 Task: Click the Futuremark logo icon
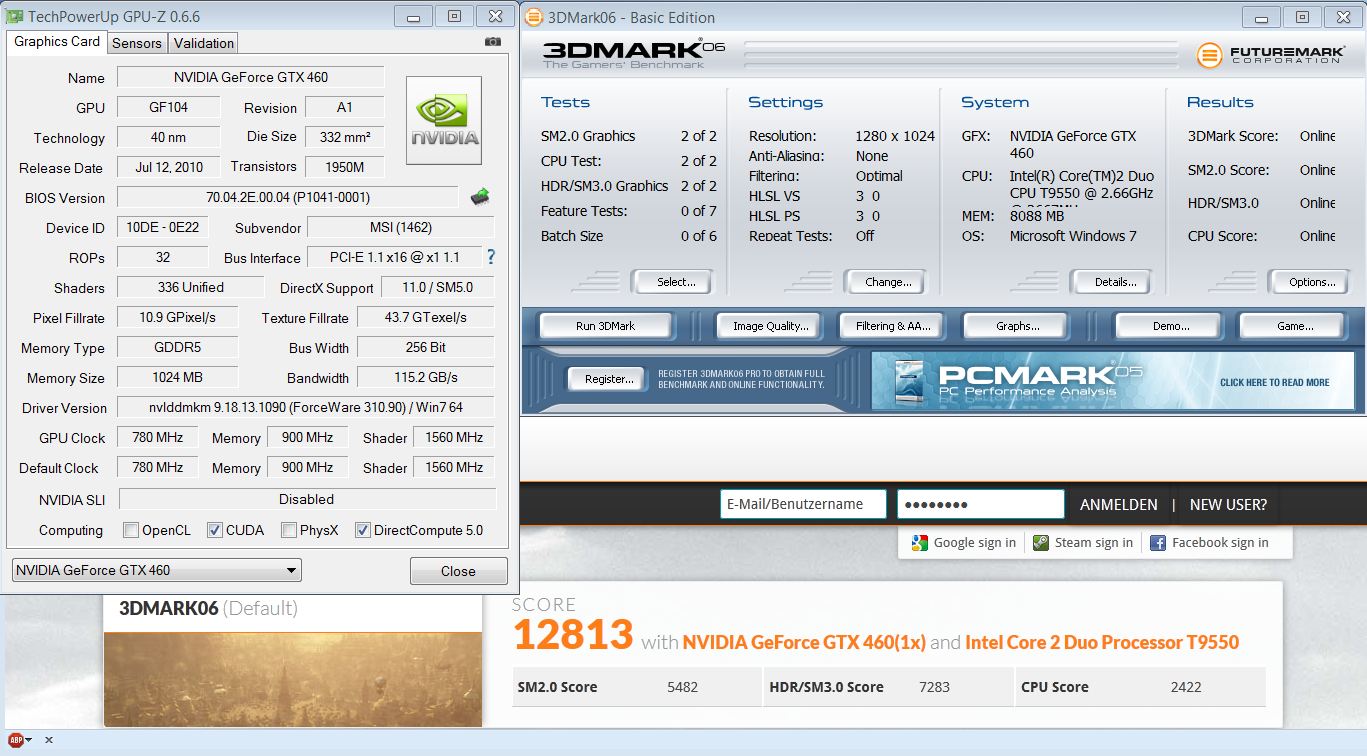(1209, 55)
